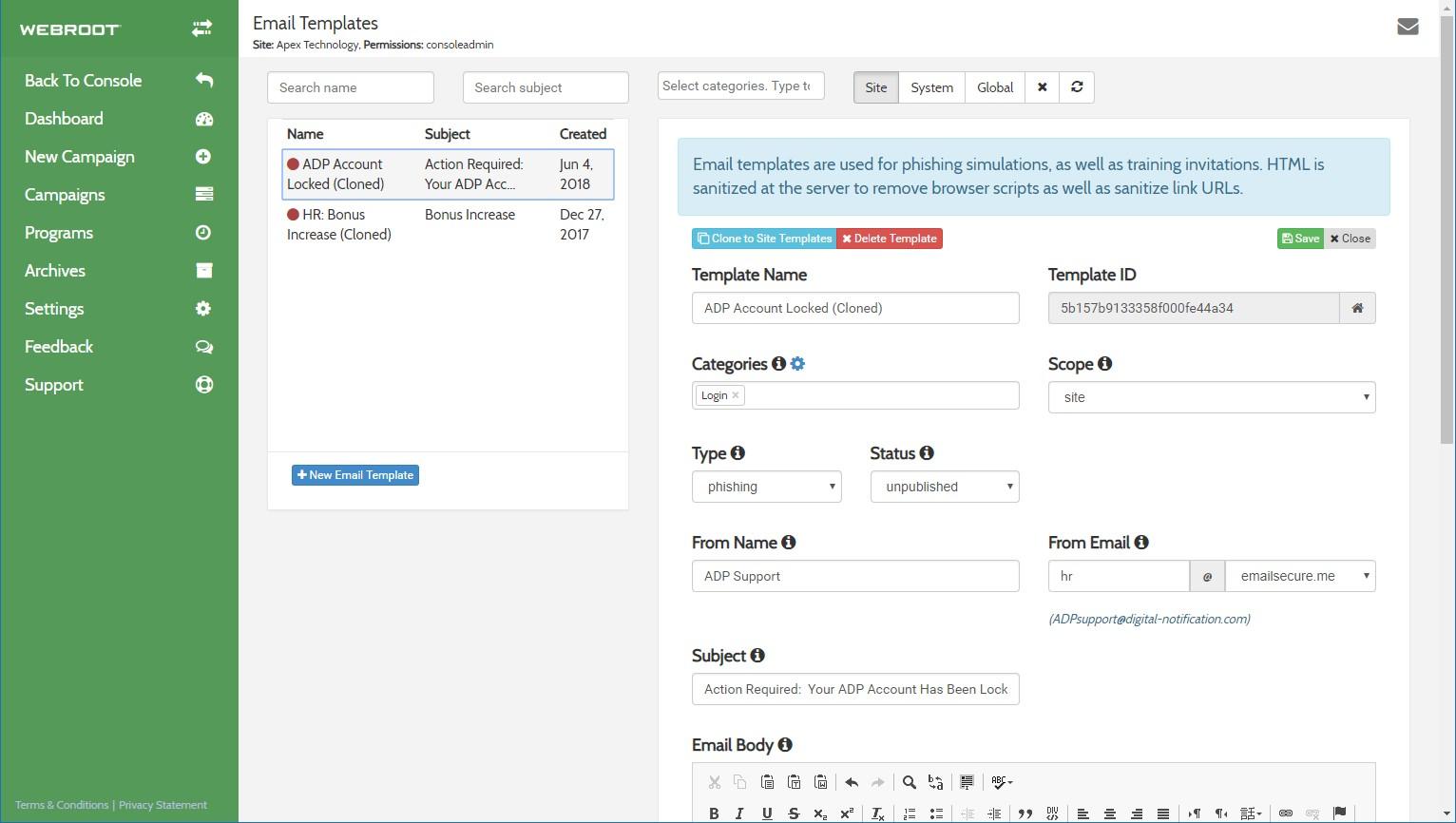Undo last edit in email editor

852,782
